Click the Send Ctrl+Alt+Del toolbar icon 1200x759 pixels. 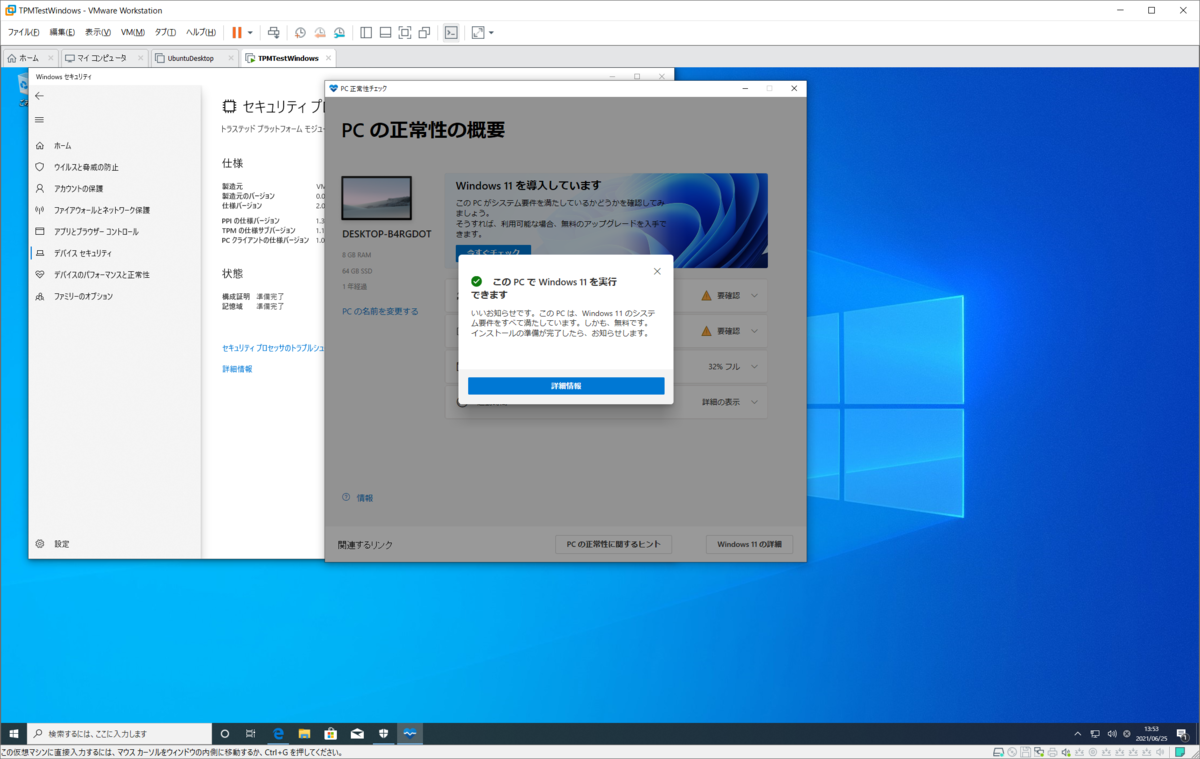point(274,32)
